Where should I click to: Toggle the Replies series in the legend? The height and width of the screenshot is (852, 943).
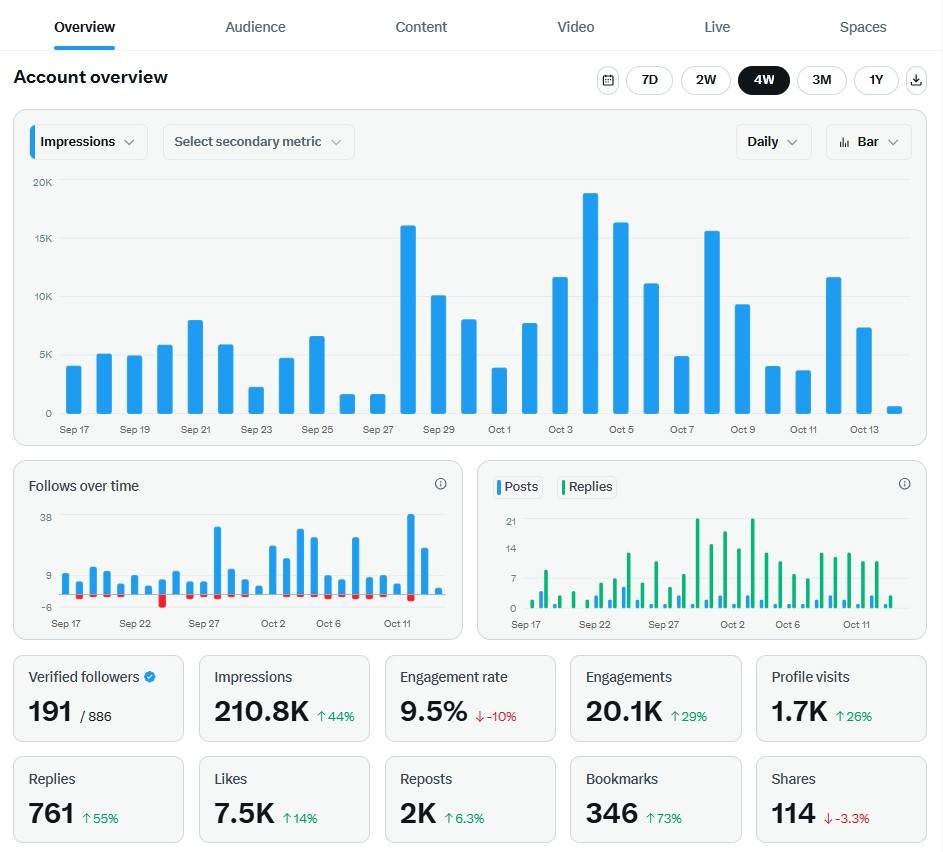pyautogui.click(x=587, y=487)
